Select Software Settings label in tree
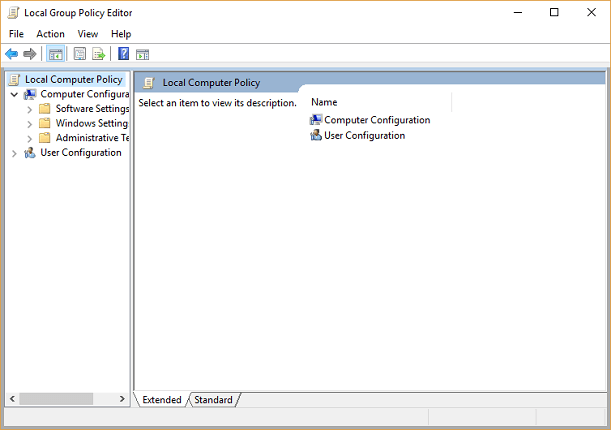Viewport: 611px width, 430px height. point(92,109)
